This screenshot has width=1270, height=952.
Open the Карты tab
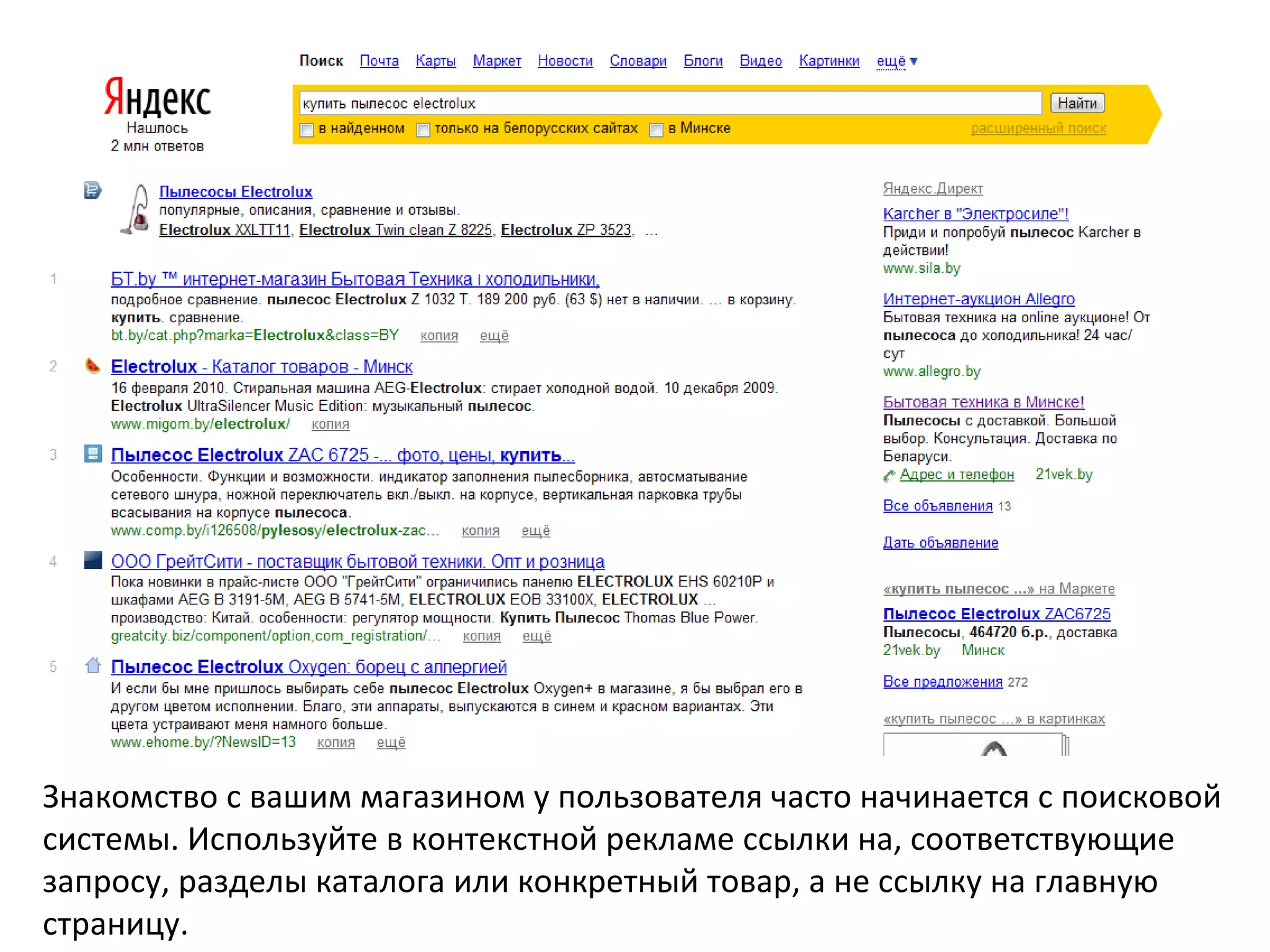pos(435,61)
